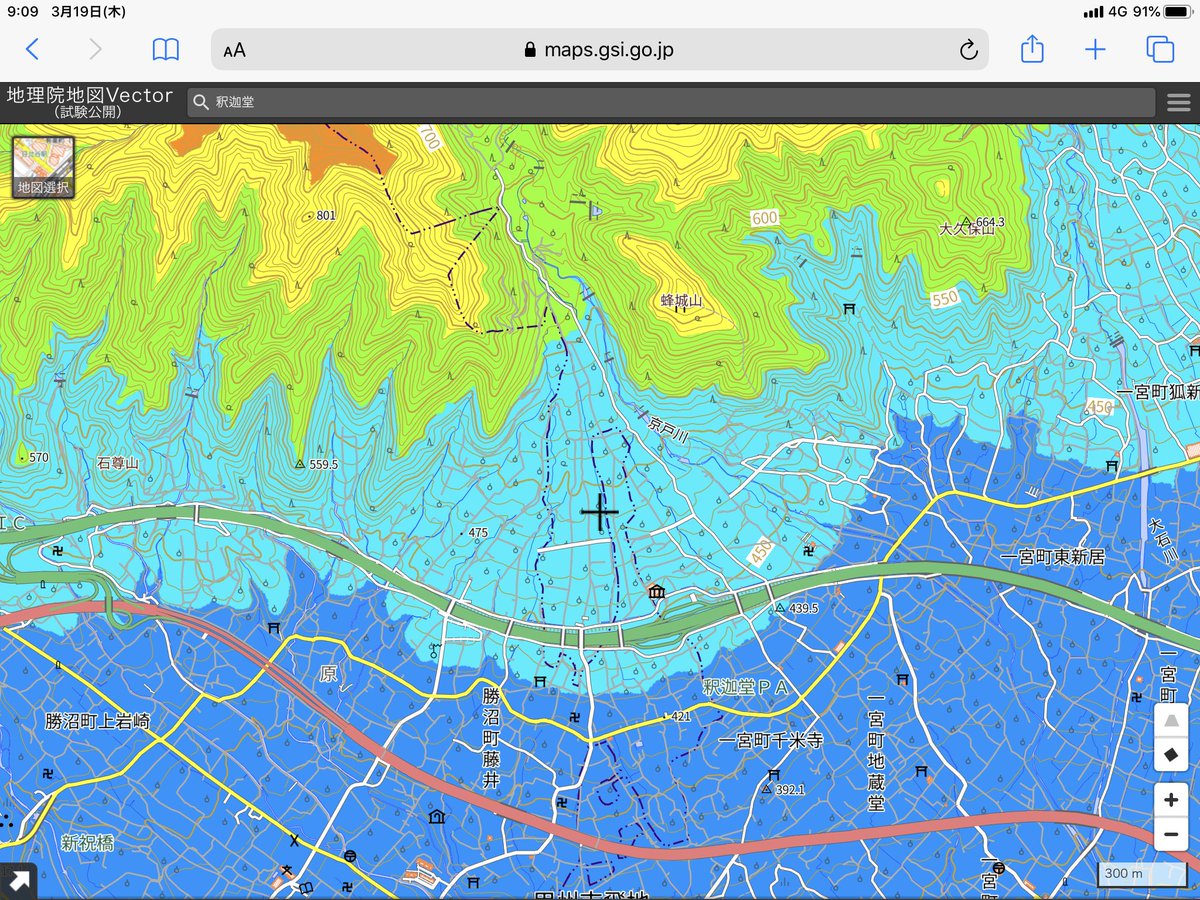Image resolution: width=1200 pixels, height=900 pixels.
Task: Click the arrow icon in the bottom corner
Action: point(18,881)
